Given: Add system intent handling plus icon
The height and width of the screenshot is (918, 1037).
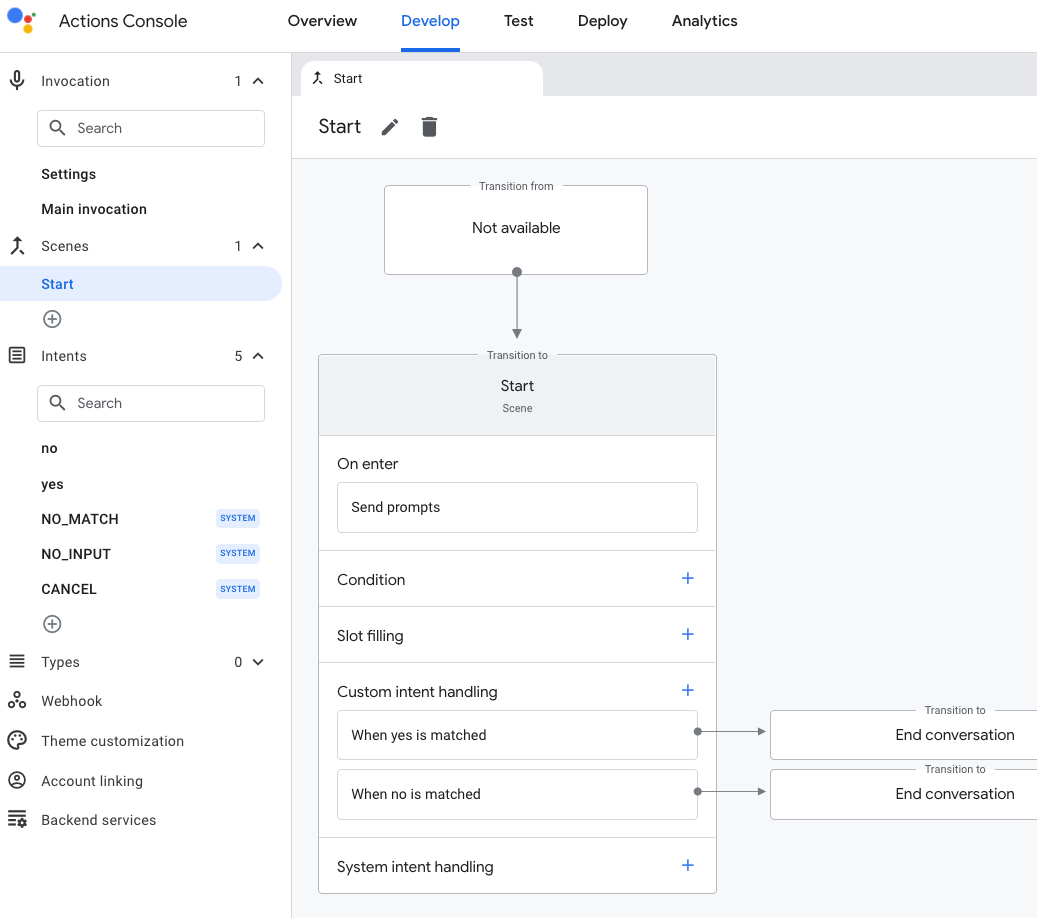Looking at the screenshot, I should [x=687, y=866].
